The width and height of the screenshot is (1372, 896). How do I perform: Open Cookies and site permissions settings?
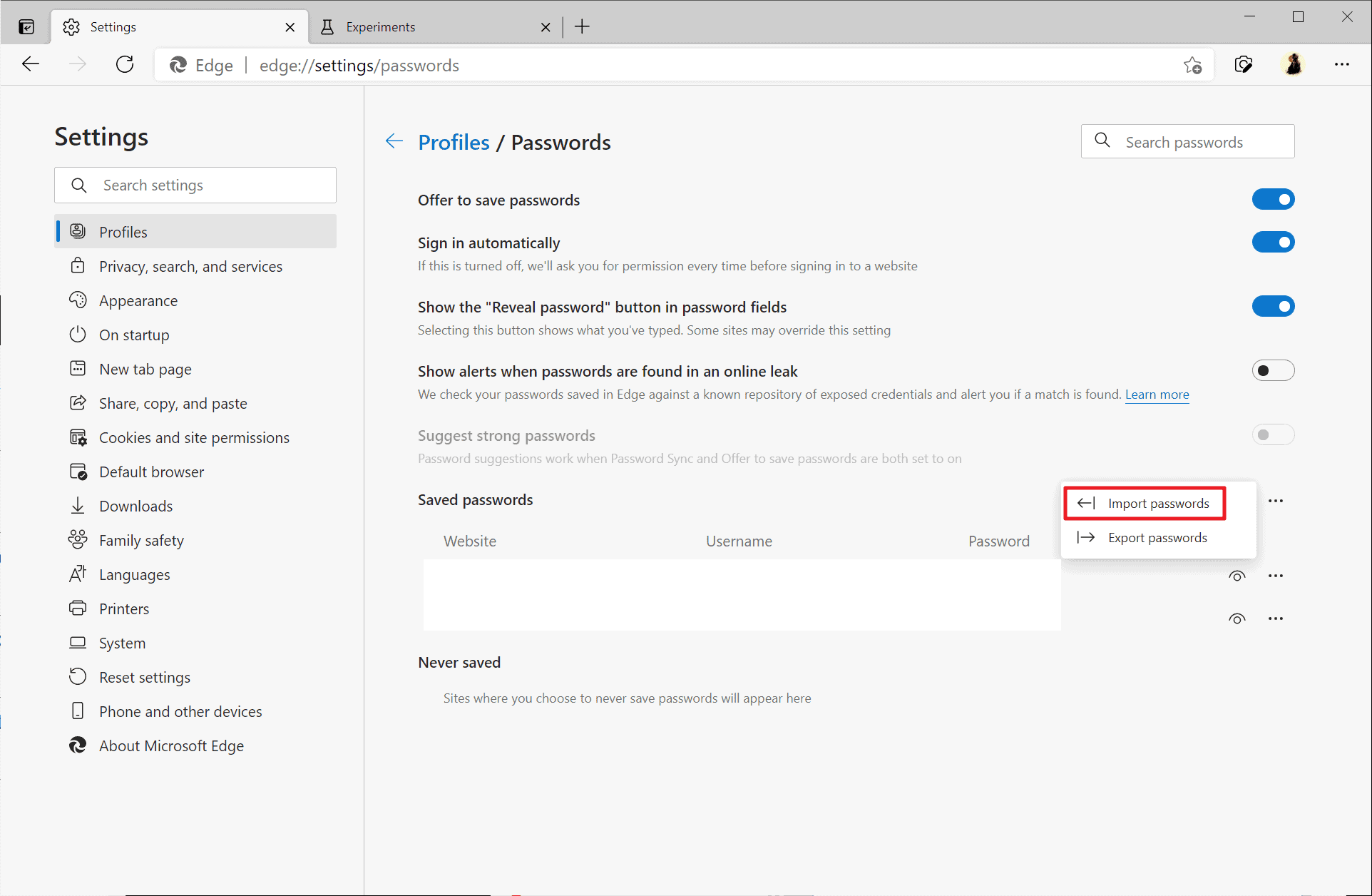point(194,437)
